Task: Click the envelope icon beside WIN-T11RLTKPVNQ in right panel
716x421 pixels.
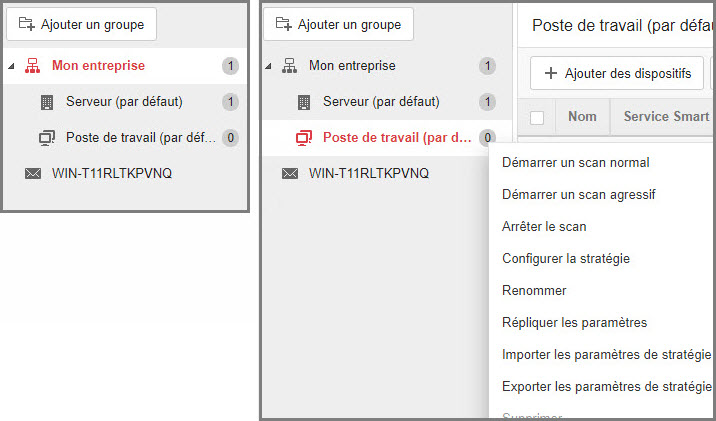Action: [x=290, y=174]
